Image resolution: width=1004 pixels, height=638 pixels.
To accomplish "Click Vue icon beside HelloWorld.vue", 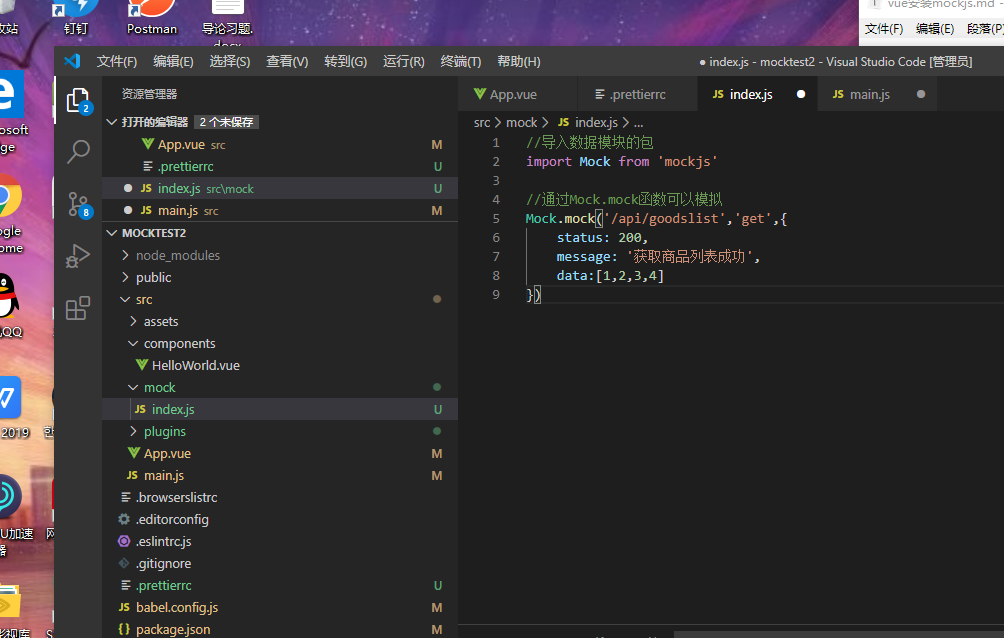I will click(142, 365).
